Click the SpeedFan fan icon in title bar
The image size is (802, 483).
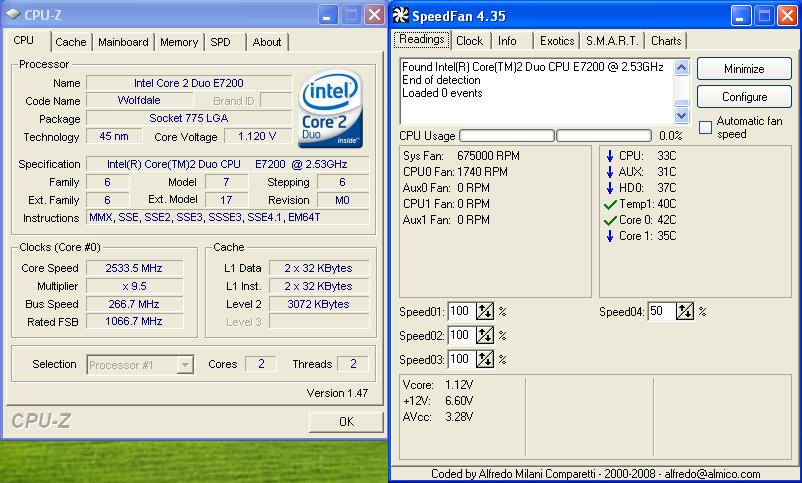(x=401, y=14)
